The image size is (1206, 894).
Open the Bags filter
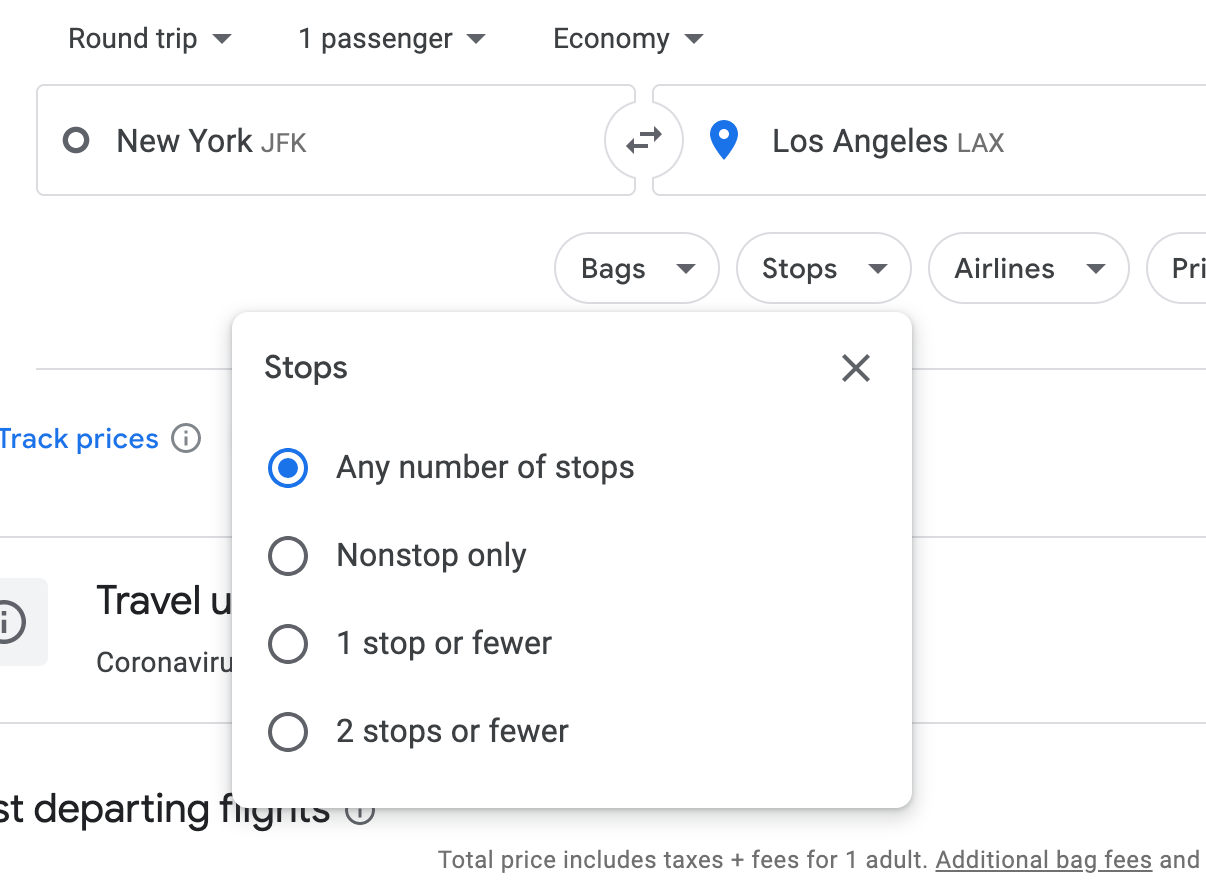click(637, 268)
